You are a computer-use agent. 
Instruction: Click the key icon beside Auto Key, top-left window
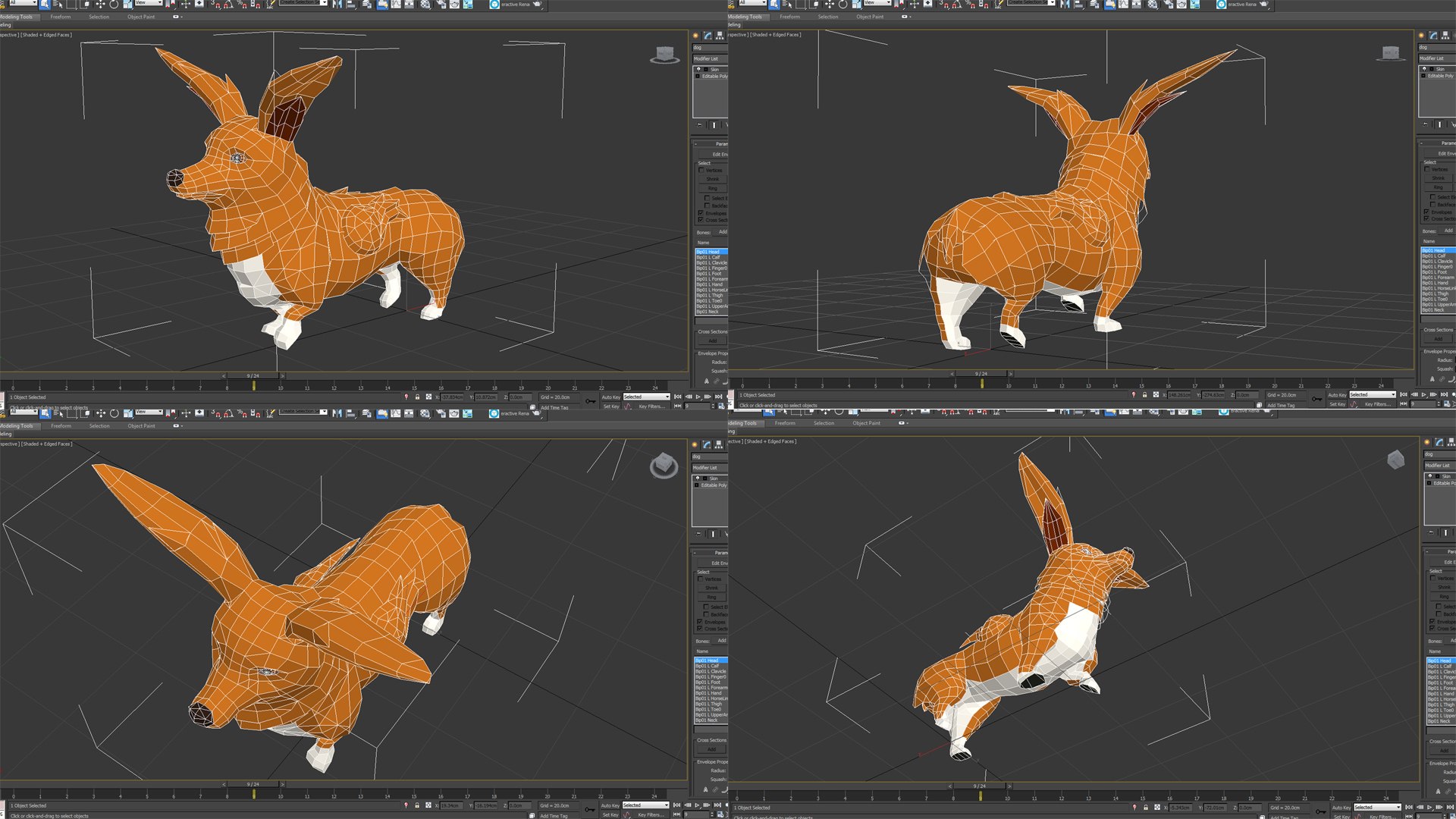[591, 401]
